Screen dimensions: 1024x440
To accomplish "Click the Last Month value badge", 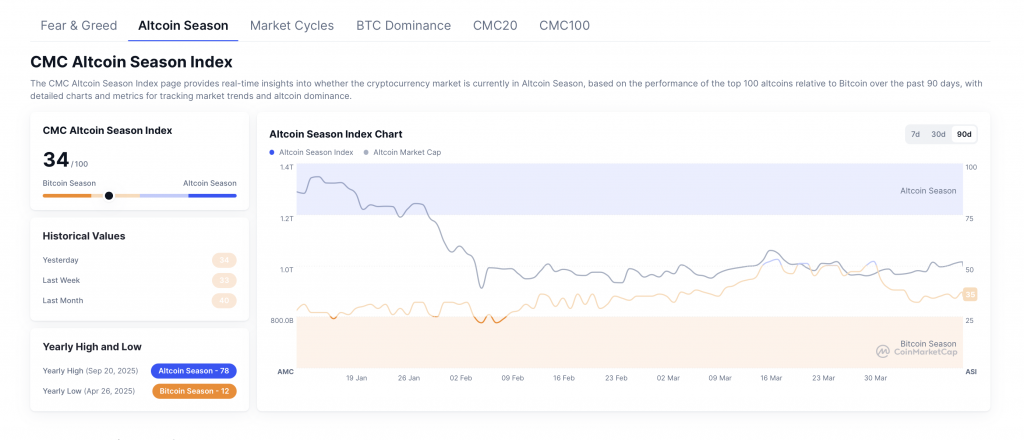I will (x=224, y=300).
